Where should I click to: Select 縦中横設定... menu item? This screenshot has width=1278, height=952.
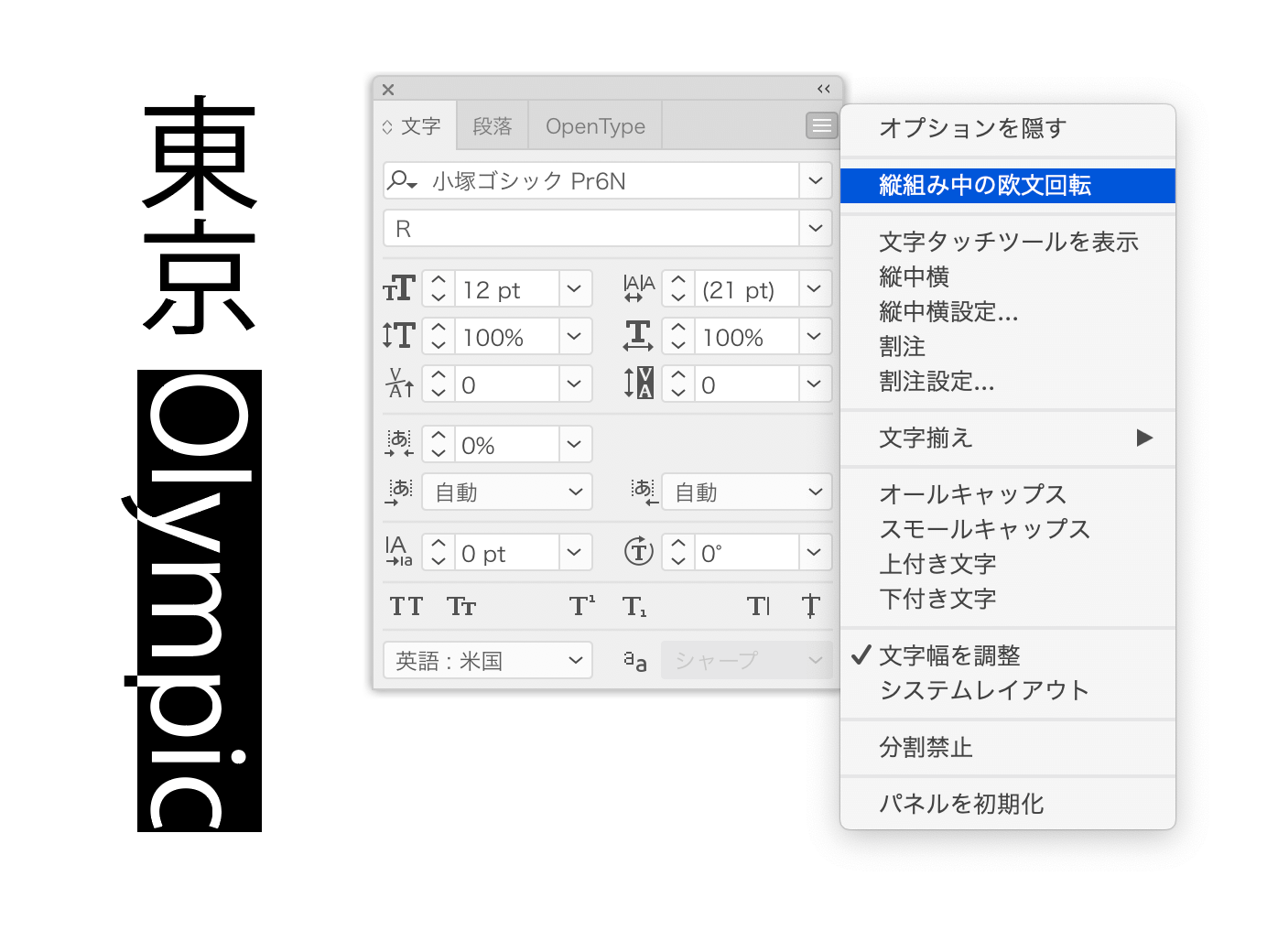(x=1008, y=311)
